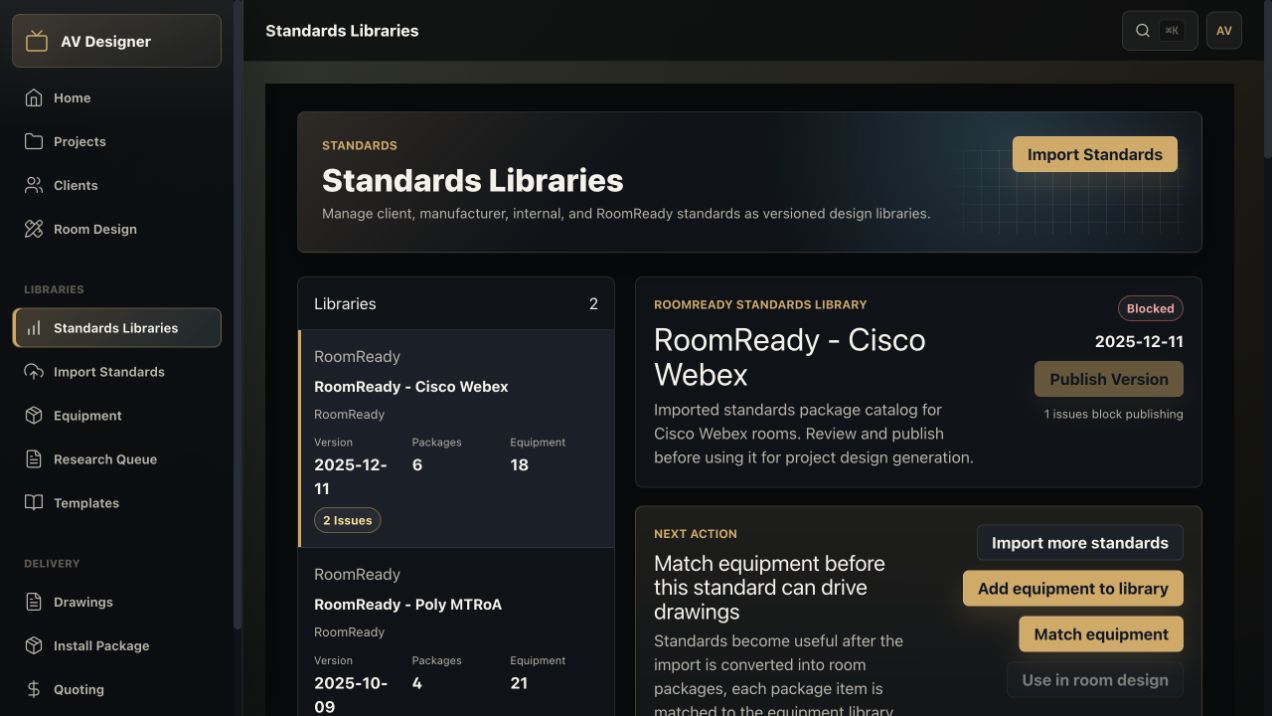This screenshot has width=1272, height=716.
Task: Click the Blocked status badge
Action: 1150,309
